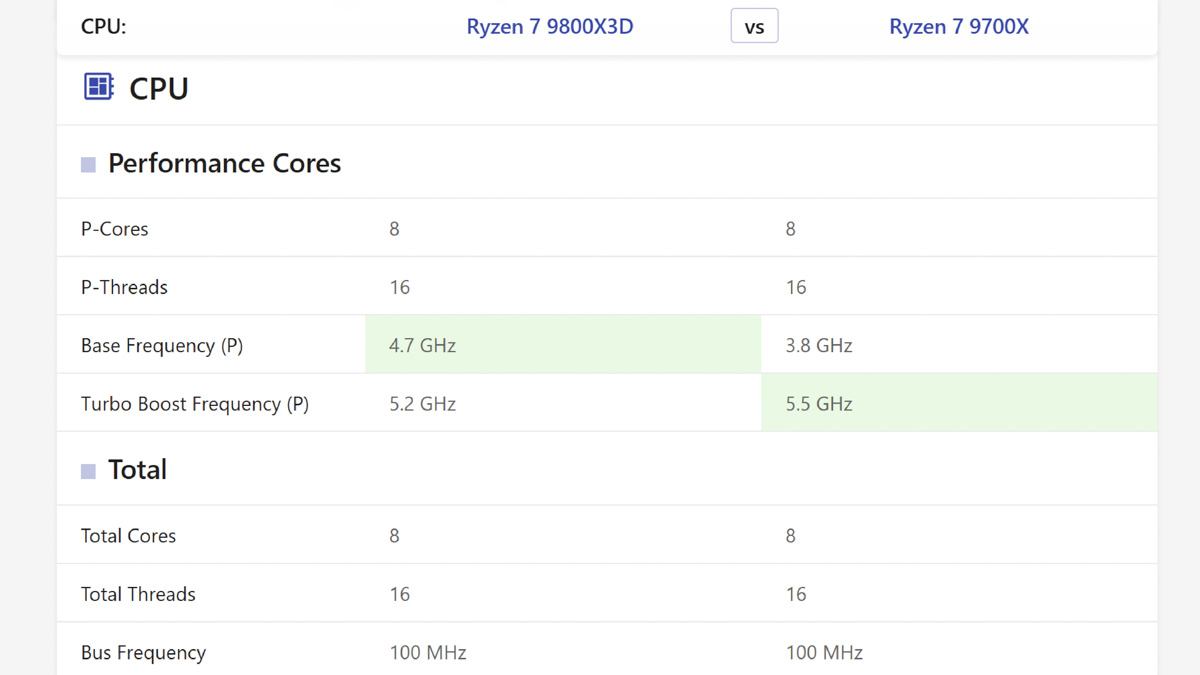Select the 'CPU' section heading
Image resolution: width=1200 pixels, height=675 pixels.
(x=159, y=88)
